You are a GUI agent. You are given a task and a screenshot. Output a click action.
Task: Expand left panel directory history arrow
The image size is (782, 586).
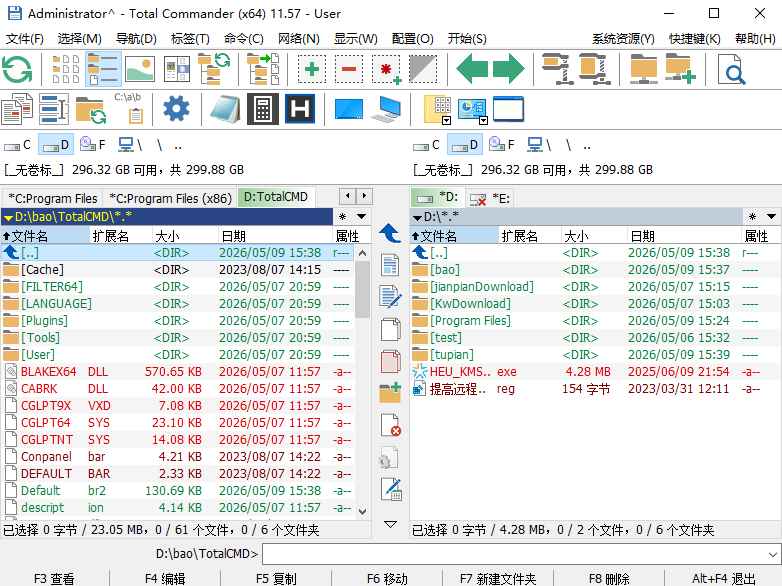click(x=362, y=217)
